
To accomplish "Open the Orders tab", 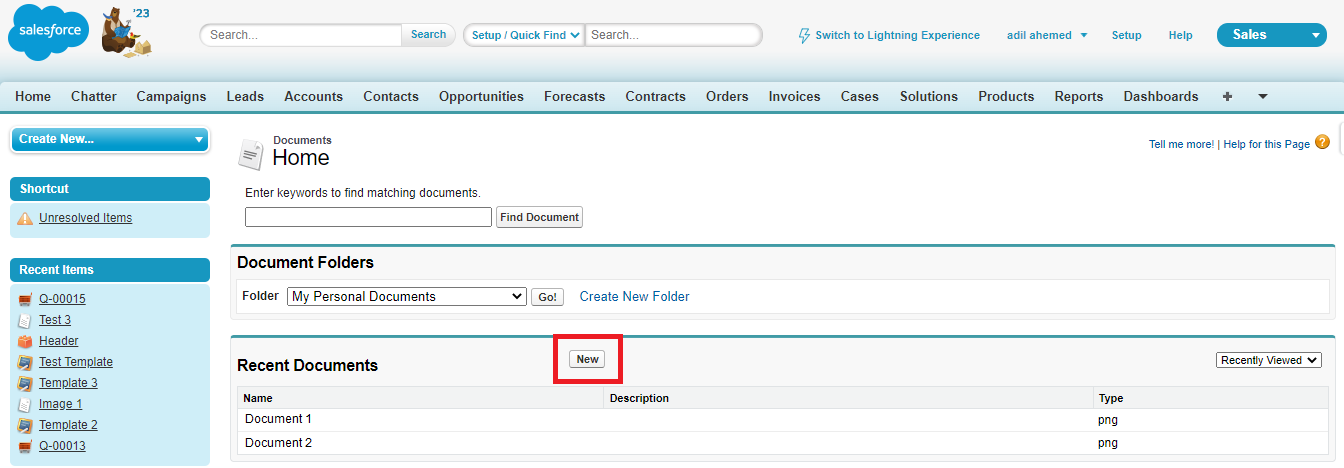I will coord(727,97).
